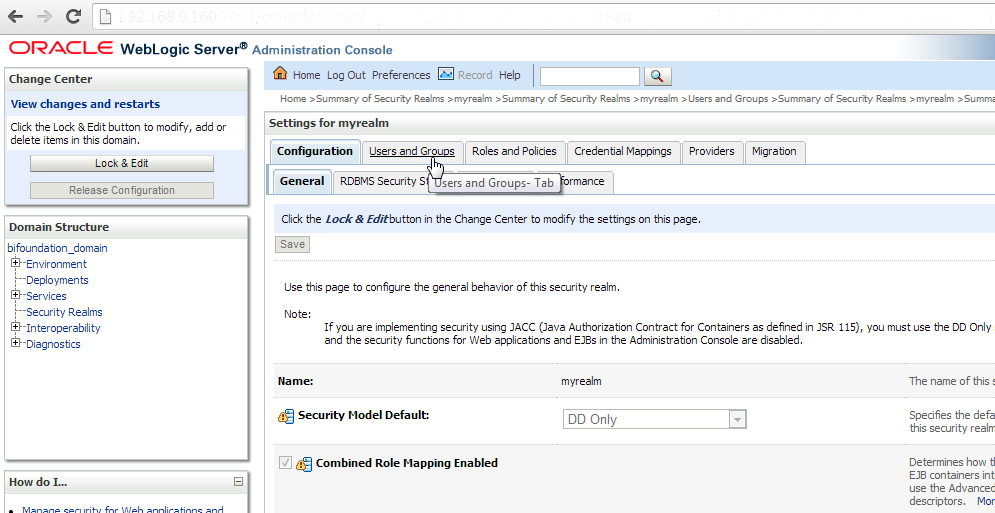This screenshot has height=513, width=995.
Task: Click the Combined Role Mapping warning icon
Action: tap(304, 464)
